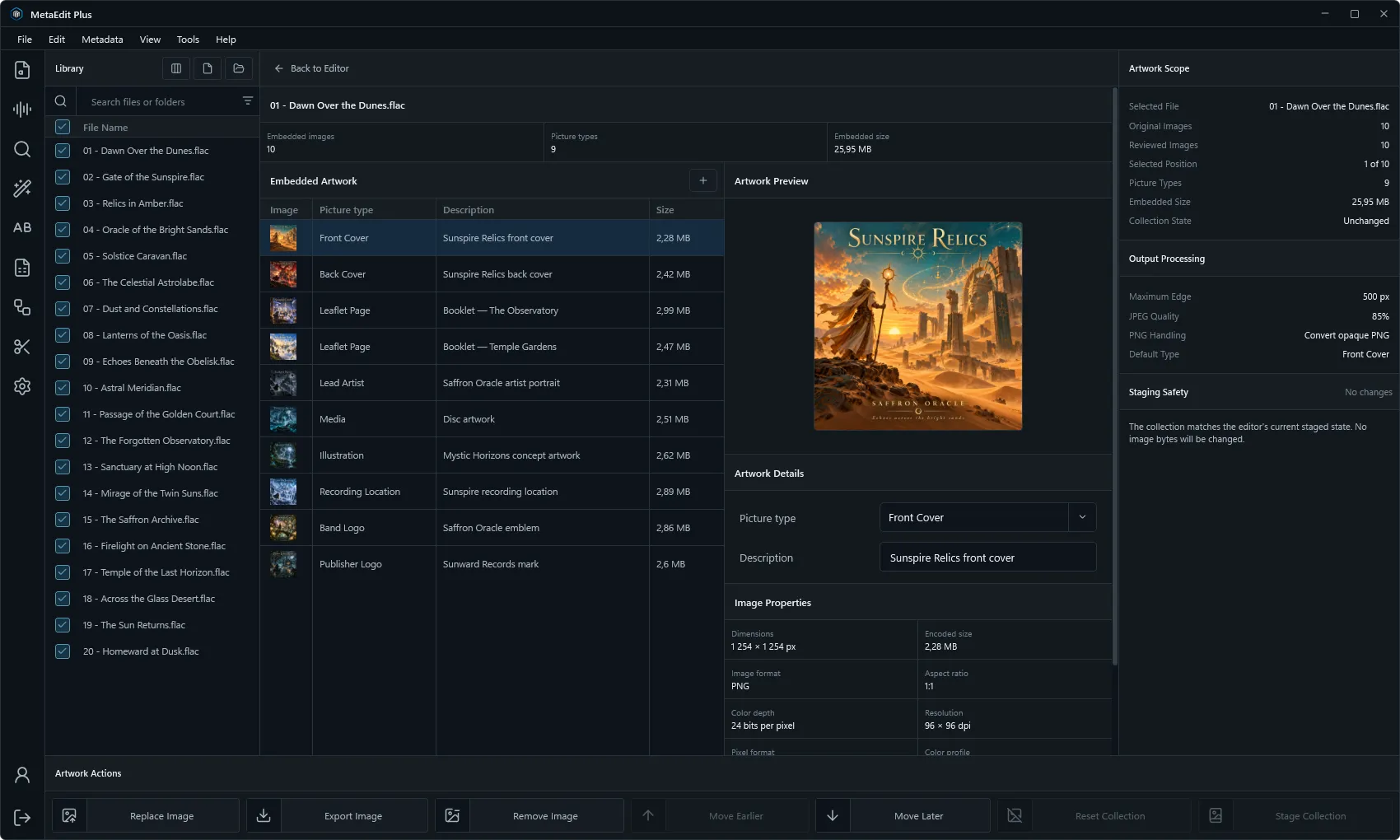The image size is (1400, 840).
Task: Select Publisher Logo row thumbnail
Action: pyautogui.click(x=283, y=564)
